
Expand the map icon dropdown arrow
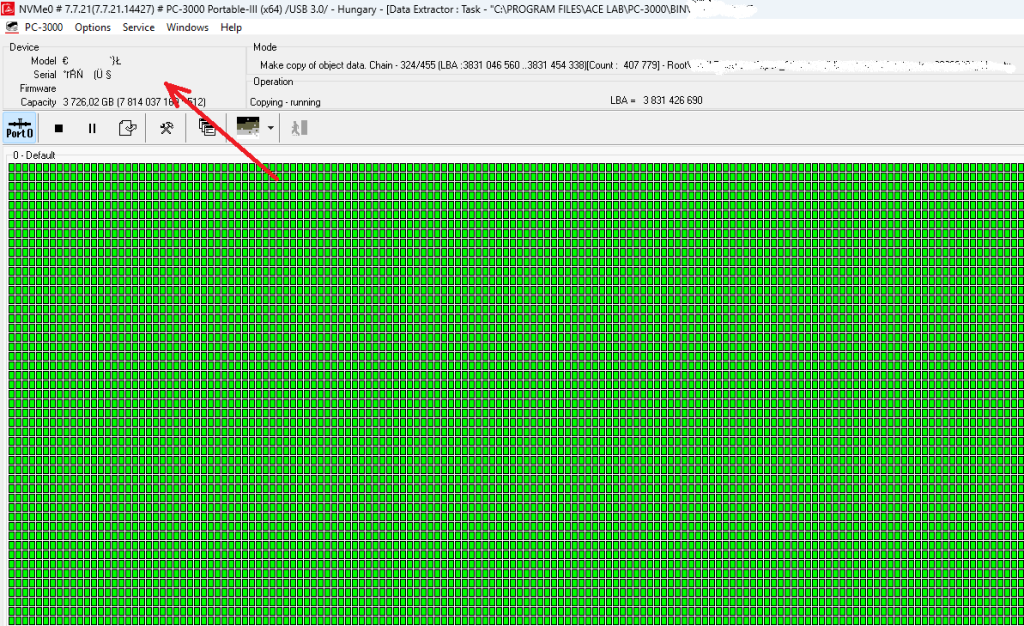click(x=270, y=128)
